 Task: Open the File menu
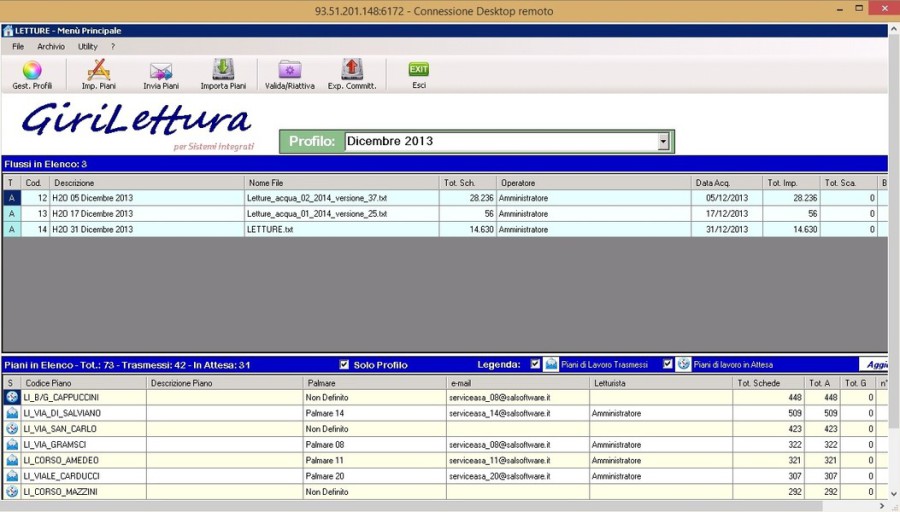pos(18,47)
